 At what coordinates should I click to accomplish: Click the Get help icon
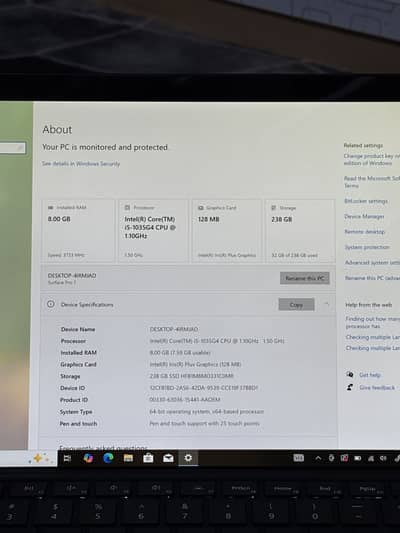(x=350, y=374)
